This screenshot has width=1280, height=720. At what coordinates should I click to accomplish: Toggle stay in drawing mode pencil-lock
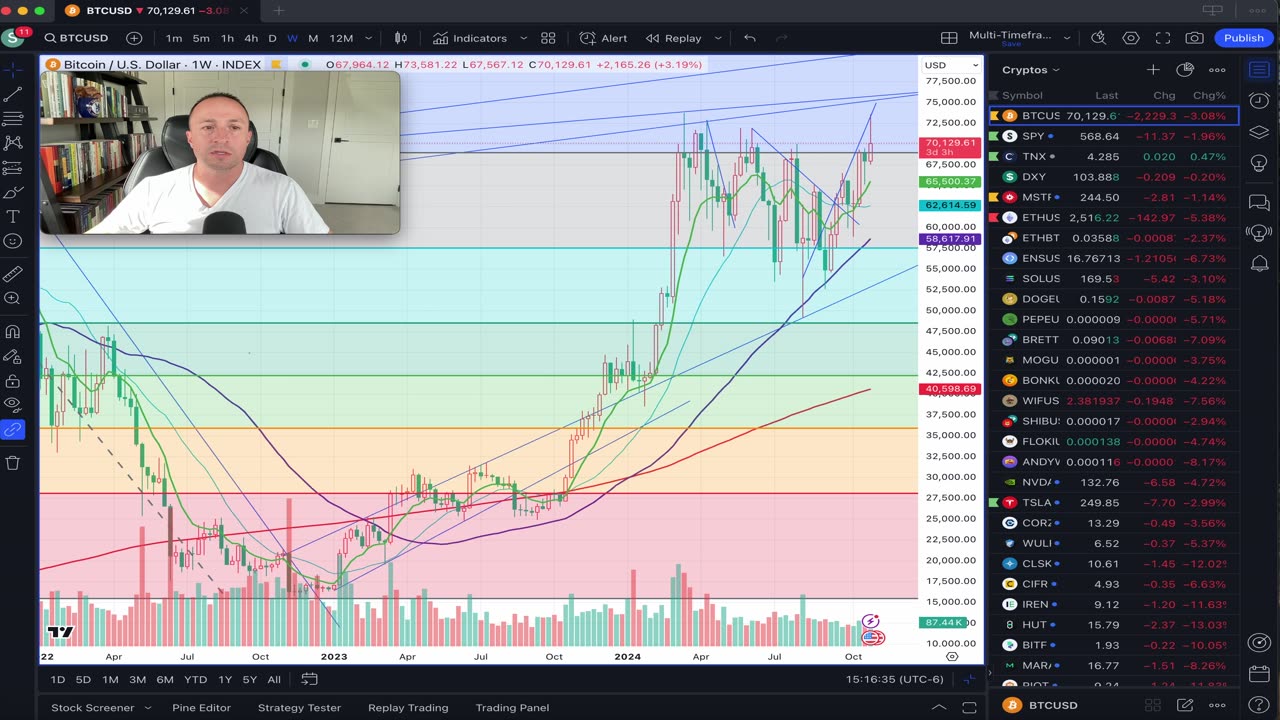(13, 356)
